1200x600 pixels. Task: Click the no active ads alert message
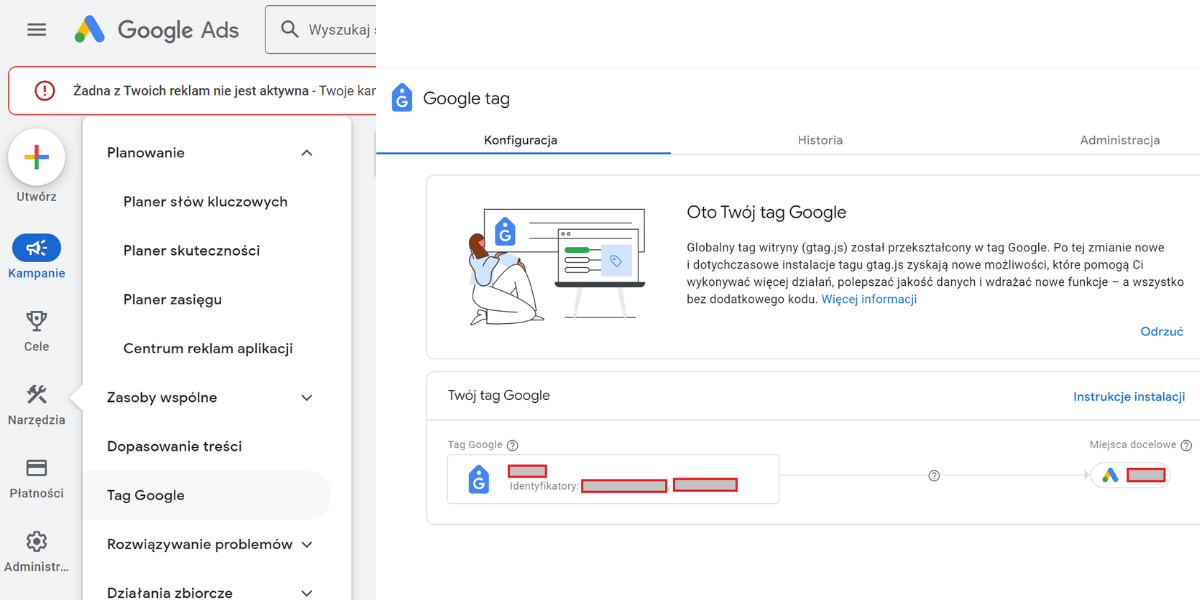(x=225, y=90)
